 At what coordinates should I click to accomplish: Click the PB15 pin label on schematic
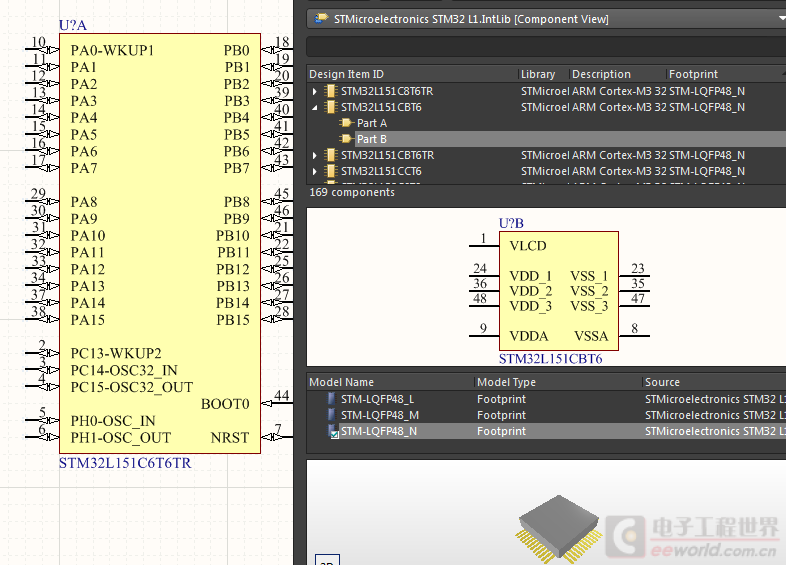pos(233,320)
